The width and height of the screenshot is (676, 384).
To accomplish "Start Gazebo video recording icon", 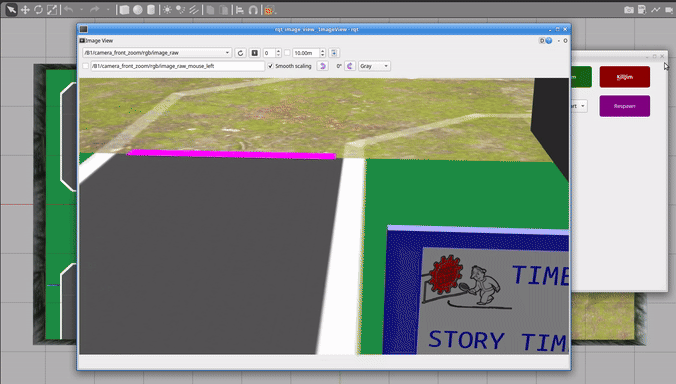I will pyautogui.click(x=669, y=9).
